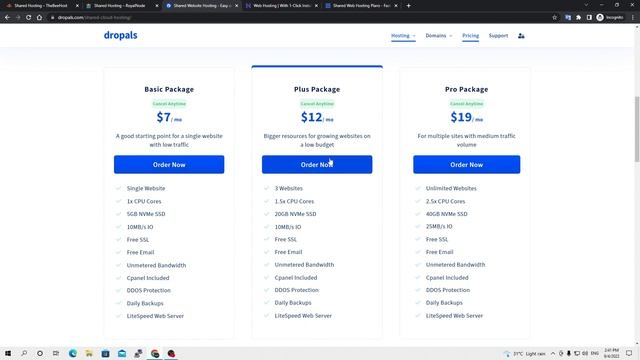
Task: Go back using the browser back arrow
Action: tap(7, 18)
